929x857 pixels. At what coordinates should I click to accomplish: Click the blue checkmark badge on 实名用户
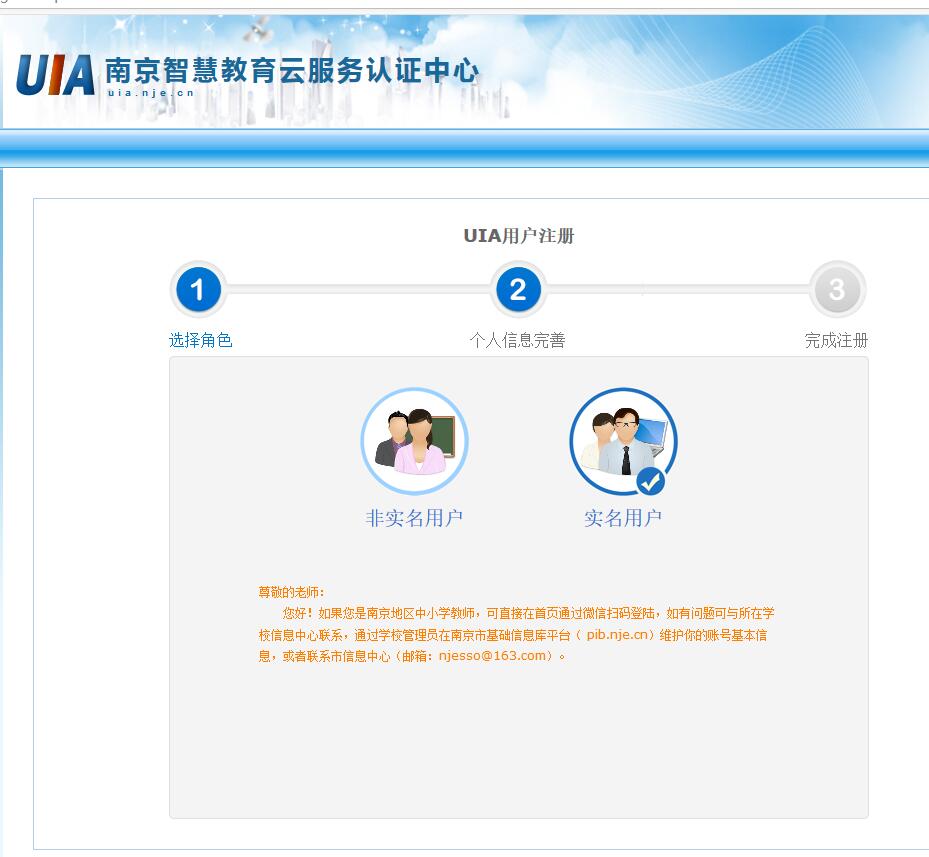651,481
